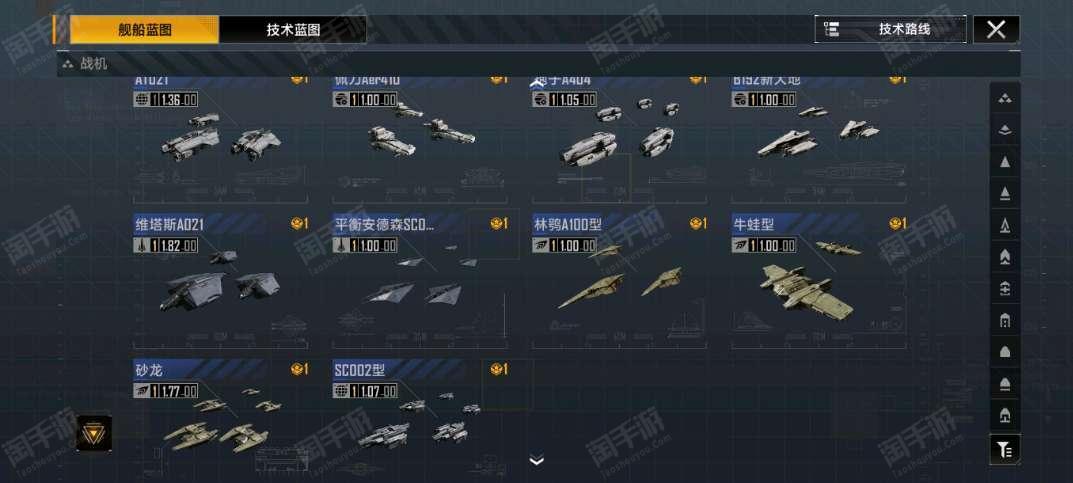Viewport: 1073px width, 483px height.
Task: Tap the orange triangle badge icon at the bottom left
Action: [94, 433]
